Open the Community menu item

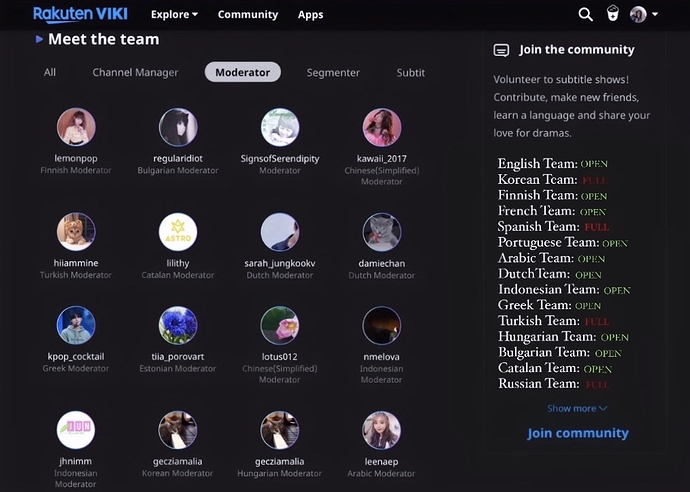(248, 15)
